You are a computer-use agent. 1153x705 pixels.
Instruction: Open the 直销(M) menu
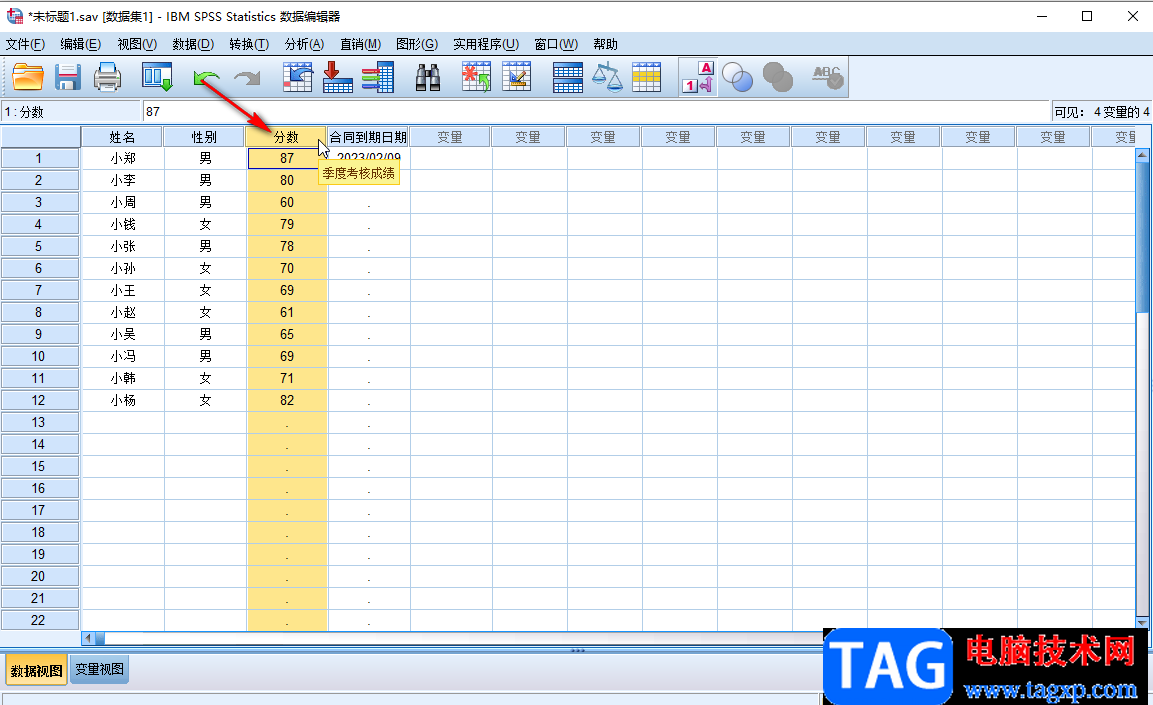pos(360,44)
